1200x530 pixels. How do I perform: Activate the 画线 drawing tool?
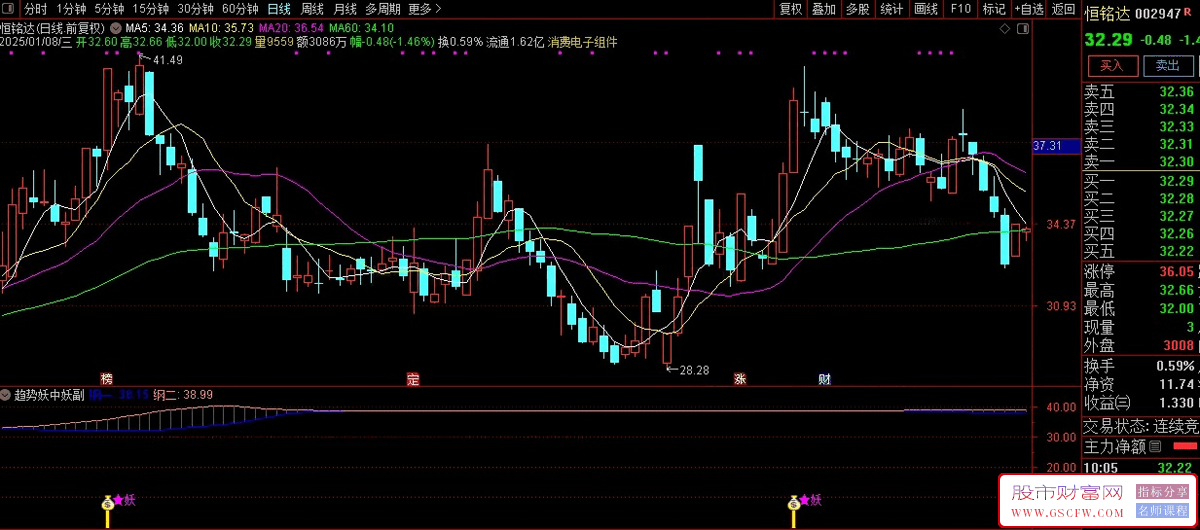pyautogui.click(x=926, y=9)
